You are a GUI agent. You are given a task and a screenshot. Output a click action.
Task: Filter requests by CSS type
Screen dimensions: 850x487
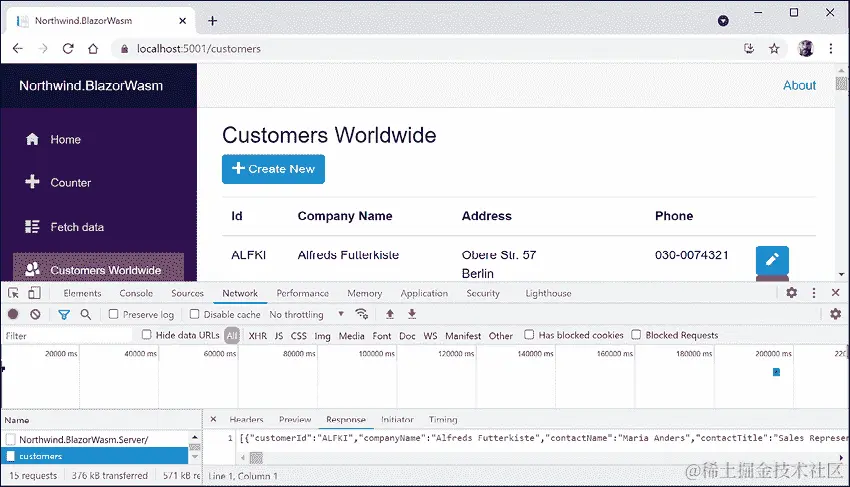pyautogui.click(x=299, y=336)
